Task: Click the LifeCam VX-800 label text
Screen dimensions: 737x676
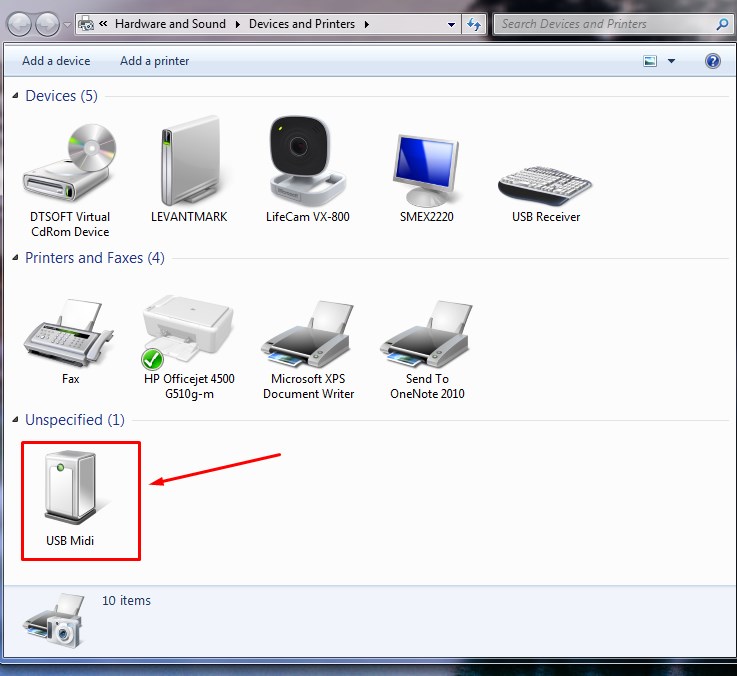Action: (307, 217)
